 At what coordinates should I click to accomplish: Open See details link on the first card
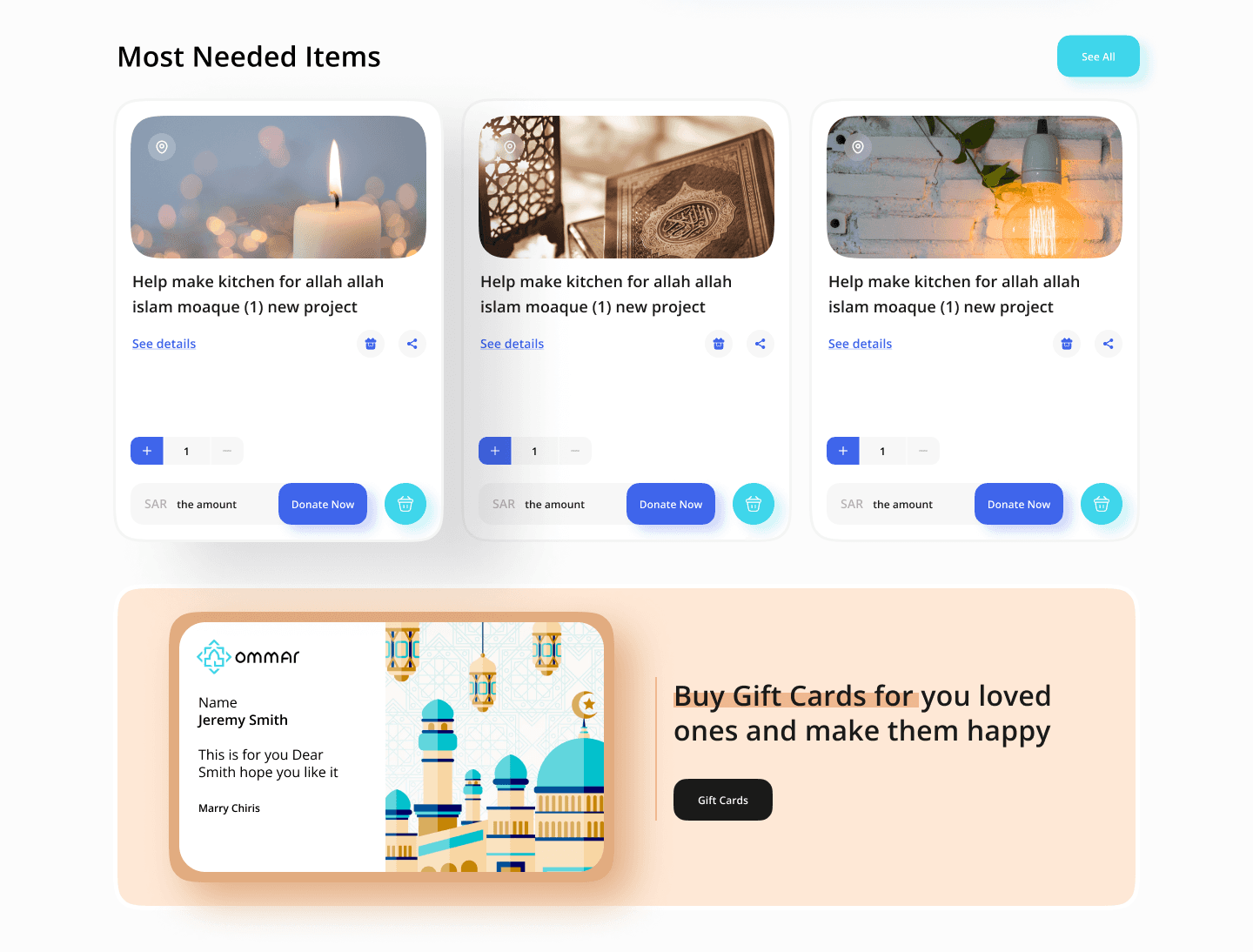click(x=164, y=344)
